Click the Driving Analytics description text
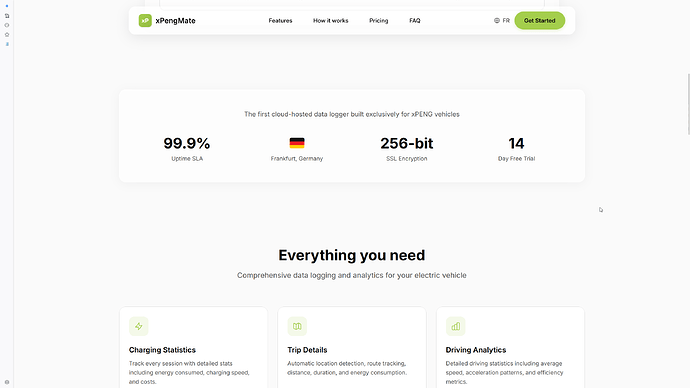This screenshot has height=388, width=690. click(504, 373)
